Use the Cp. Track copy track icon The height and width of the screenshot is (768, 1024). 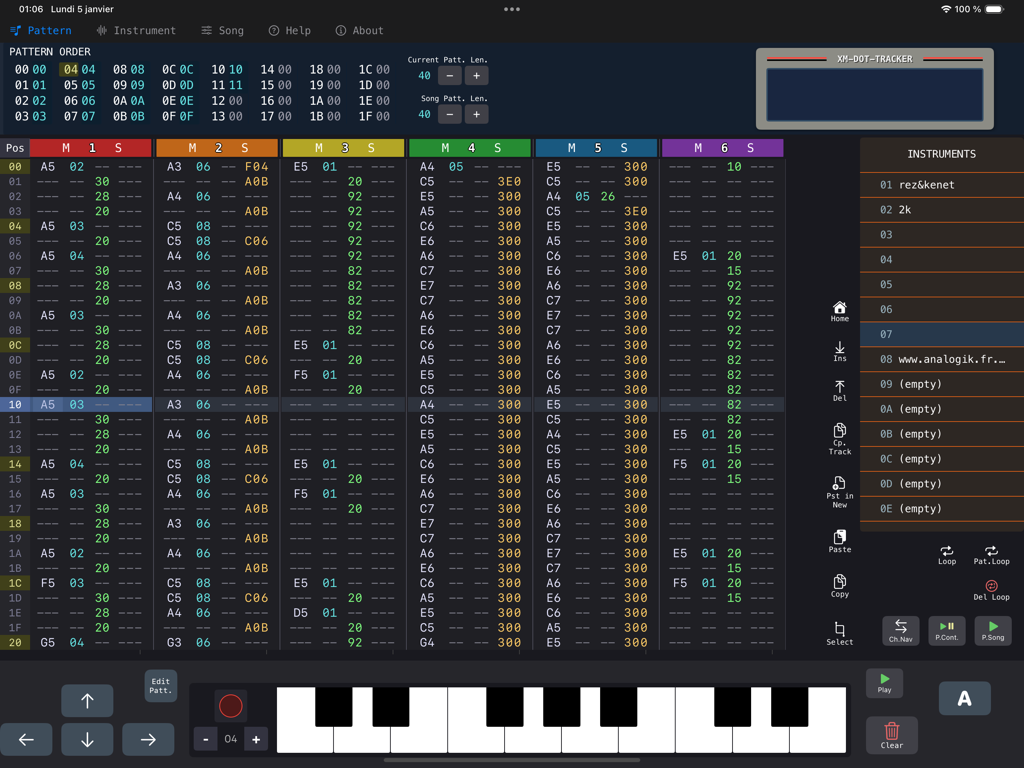(839, 438)
